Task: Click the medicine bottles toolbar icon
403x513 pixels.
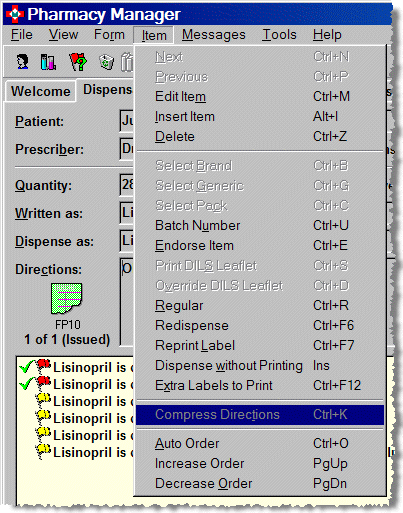Action: (x=48, y=62)
